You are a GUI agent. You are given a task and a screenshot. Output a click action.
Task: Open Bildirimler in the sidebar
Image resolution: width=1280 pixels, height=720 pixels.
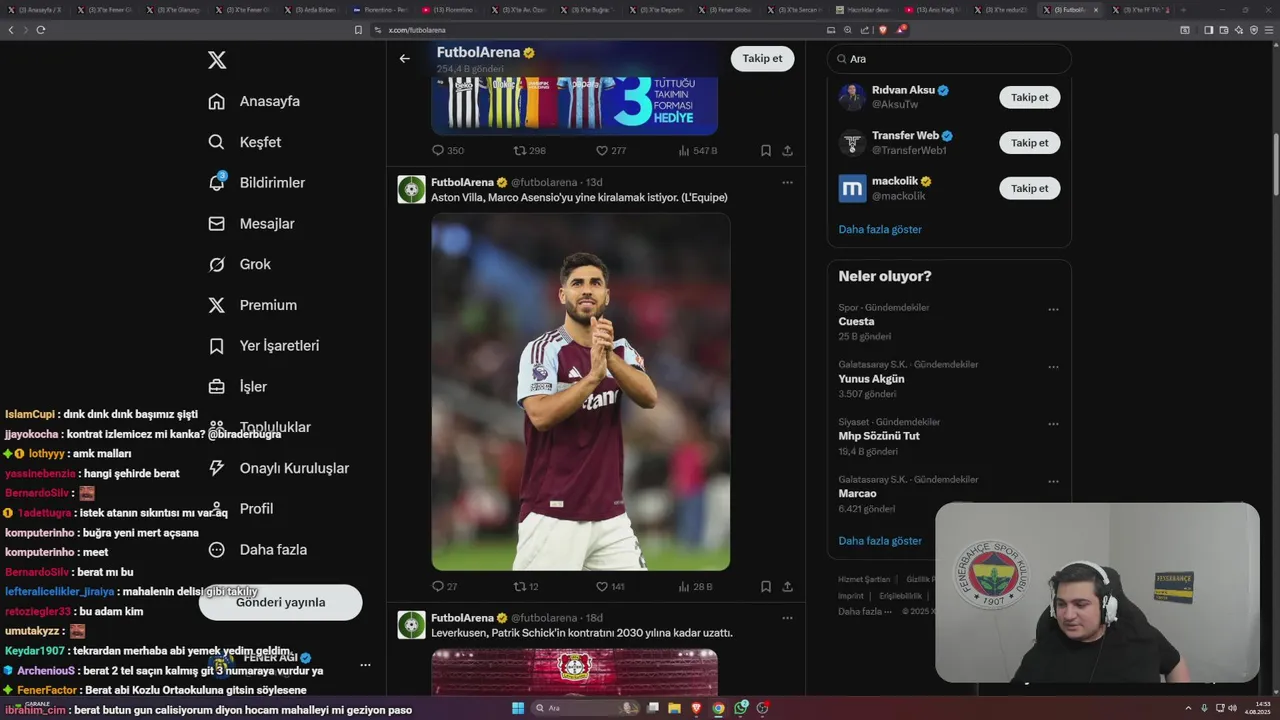pos(256,183)
